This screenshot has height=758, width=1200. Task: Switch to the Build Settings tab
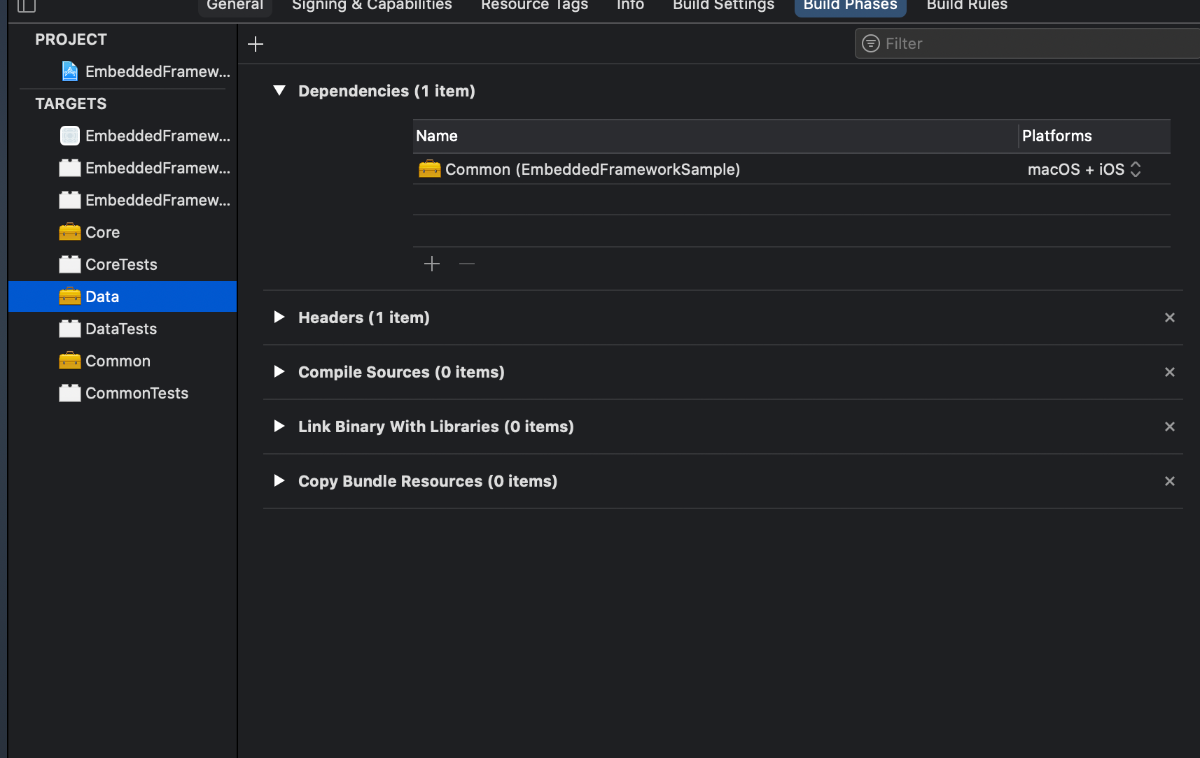coord(723,6)
